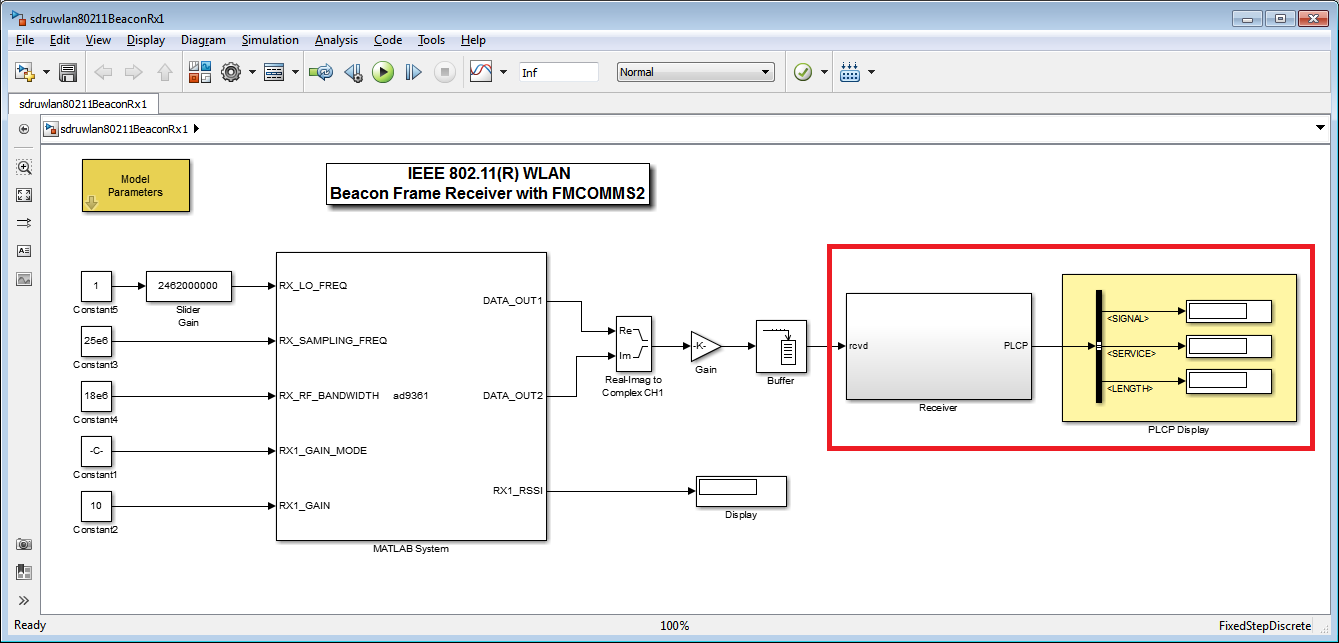This screenshot has height=643, width=1339.
Task: Open the Diagram menu
Action: [x=203, y=40]
